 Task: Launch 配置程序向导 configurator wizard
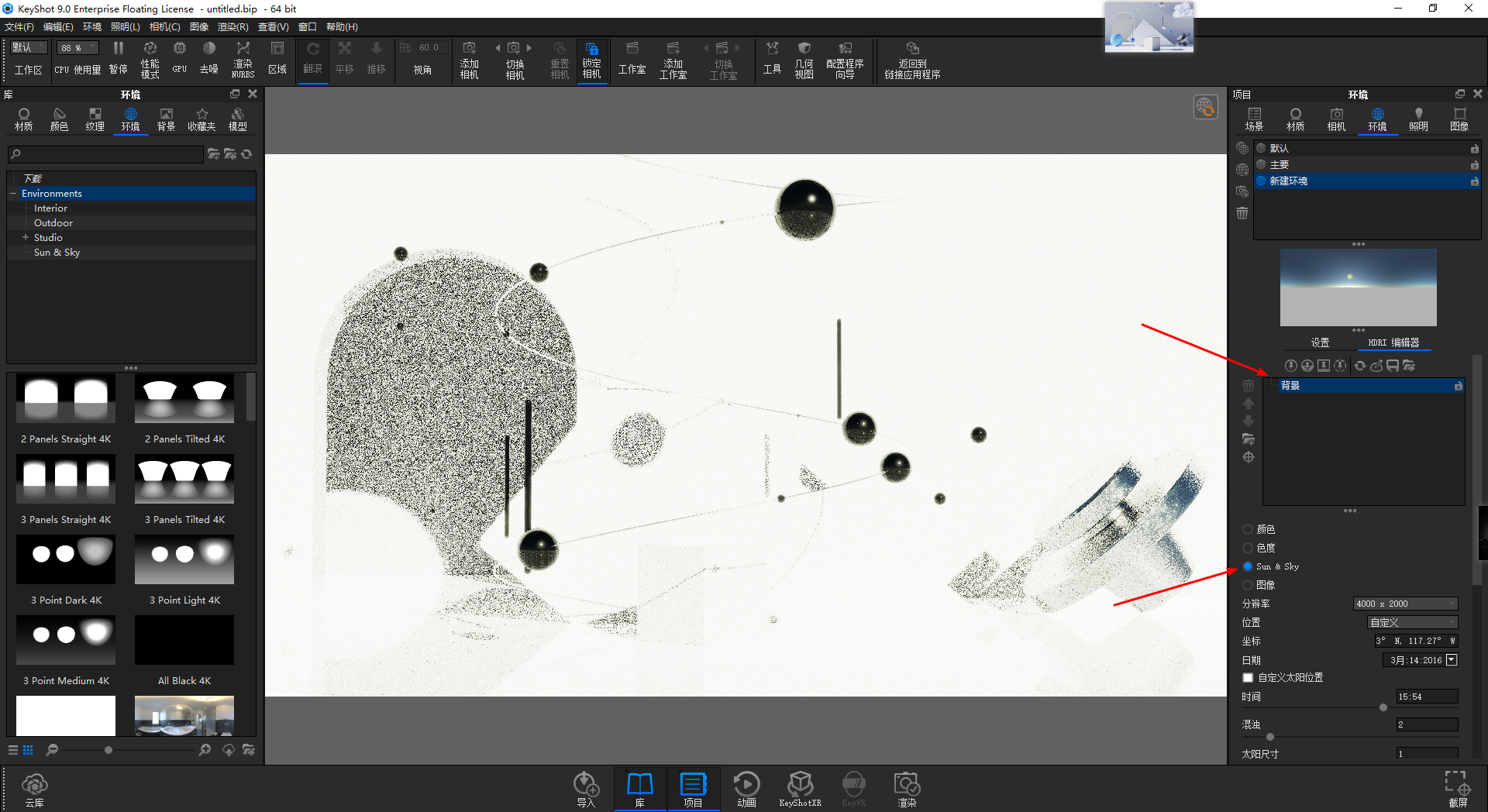click(x=845, y=59)
